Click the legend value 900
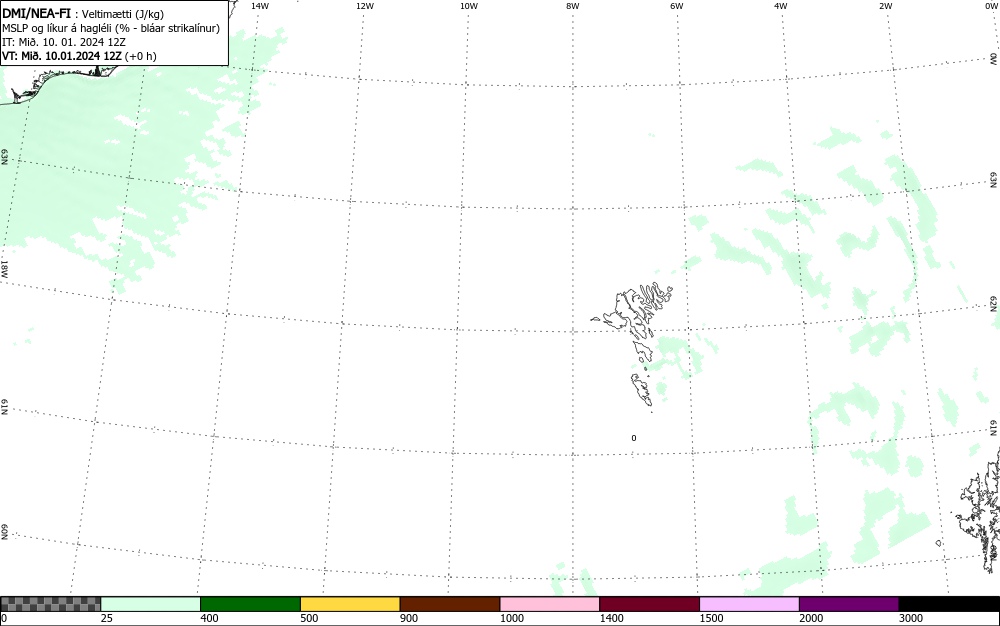Viewport: 1000px width, 626px height. (409, 618)
